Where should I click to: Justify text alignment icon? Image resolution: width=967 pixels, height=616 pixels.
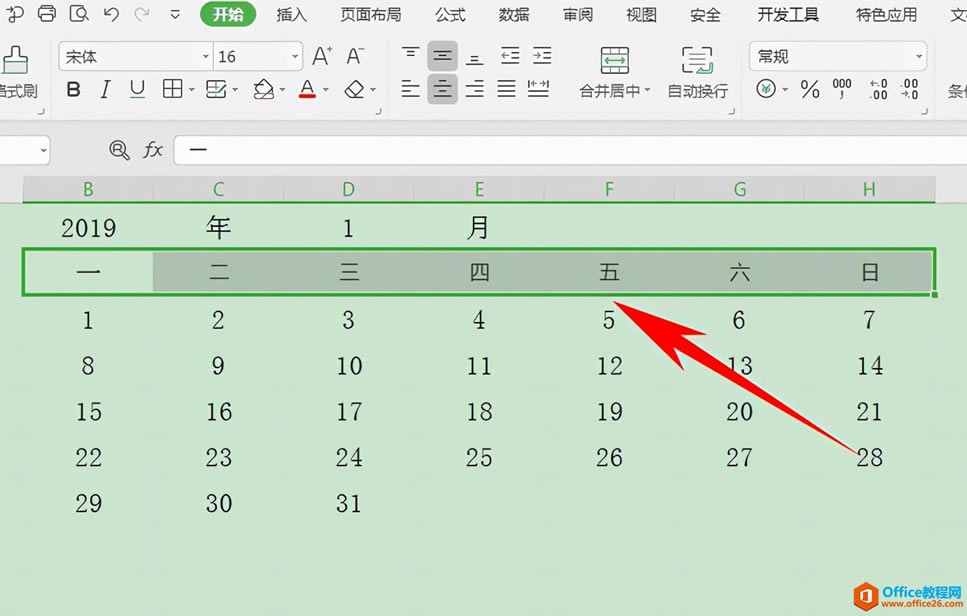(x=506, y=89)
